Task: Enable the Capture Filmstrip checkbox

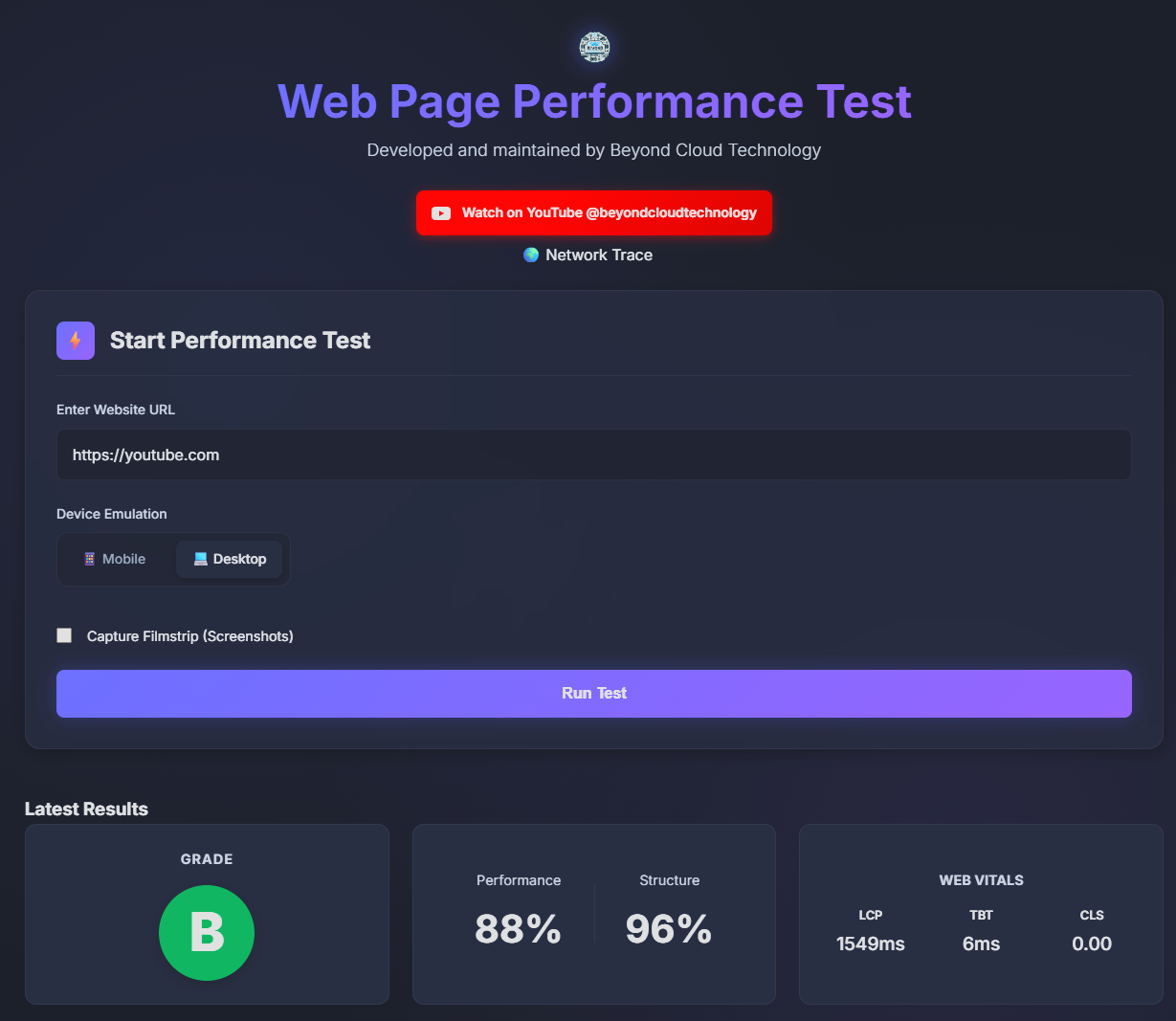Action: pyautogui.click(x=64, y=635)
